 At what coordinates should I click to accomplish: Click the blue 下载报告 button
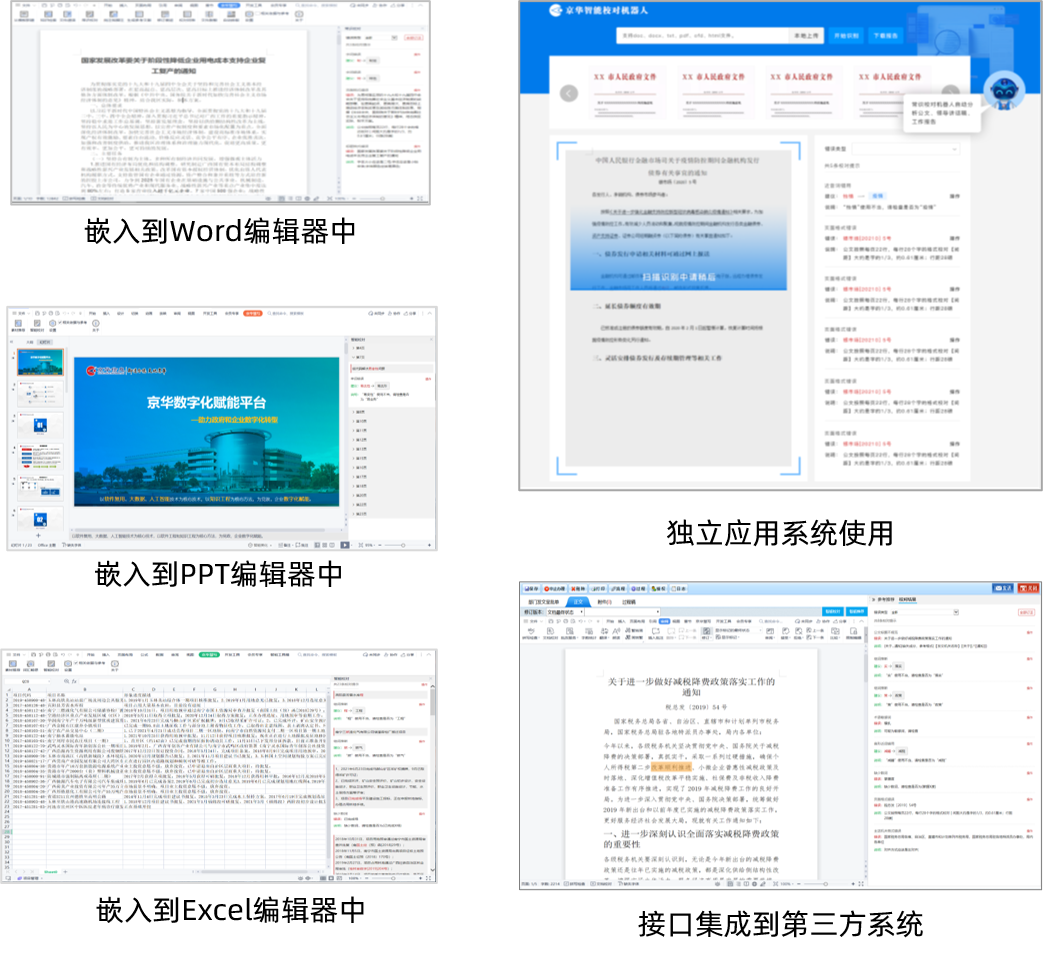[885, 35]
